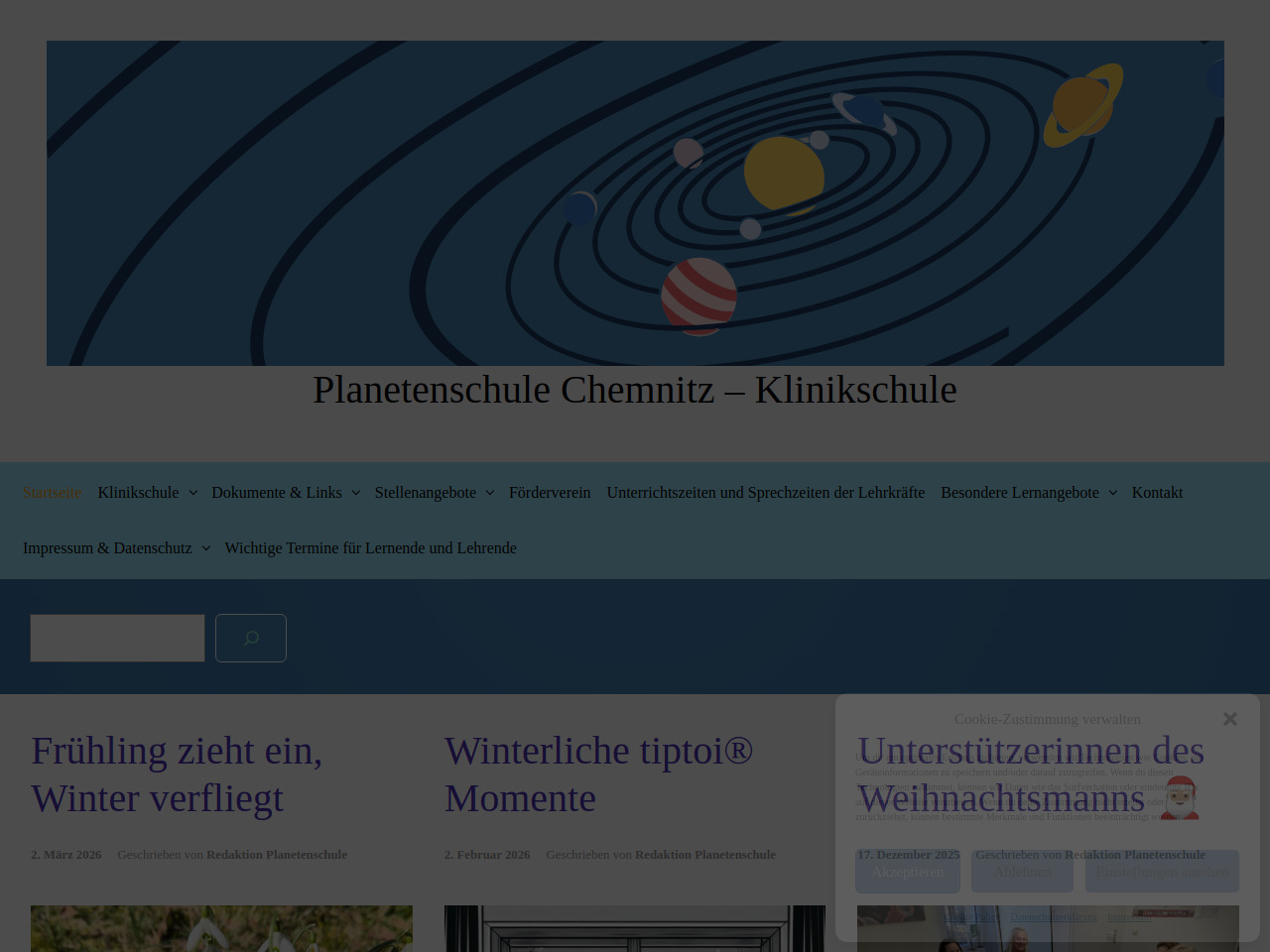Open the Stellenangebote dropdown chevron

[489, 493]
